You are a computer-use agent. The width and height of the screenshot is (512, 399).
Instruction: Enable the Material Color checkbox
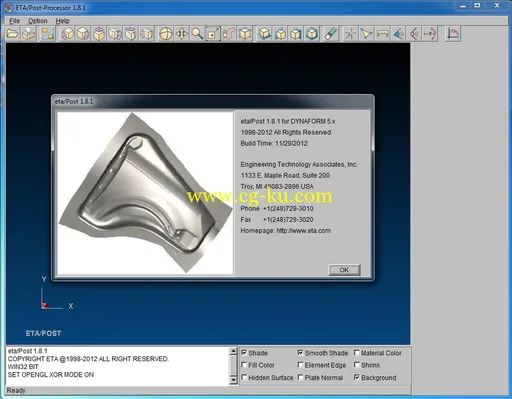click(357, 353)
